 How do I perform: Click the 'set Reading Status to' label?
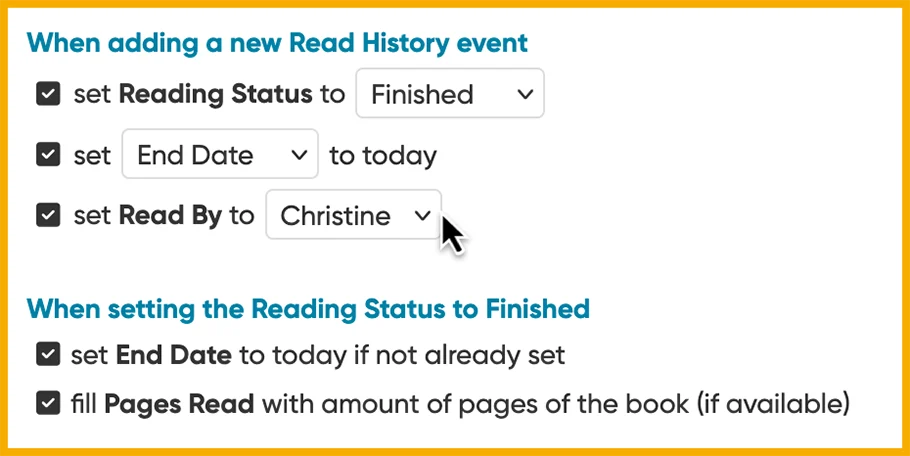(209, 94)
